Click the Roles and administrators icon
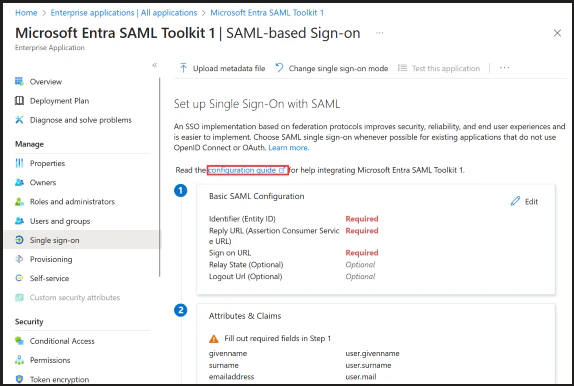 pyautogui.click(x=19, y=201)
